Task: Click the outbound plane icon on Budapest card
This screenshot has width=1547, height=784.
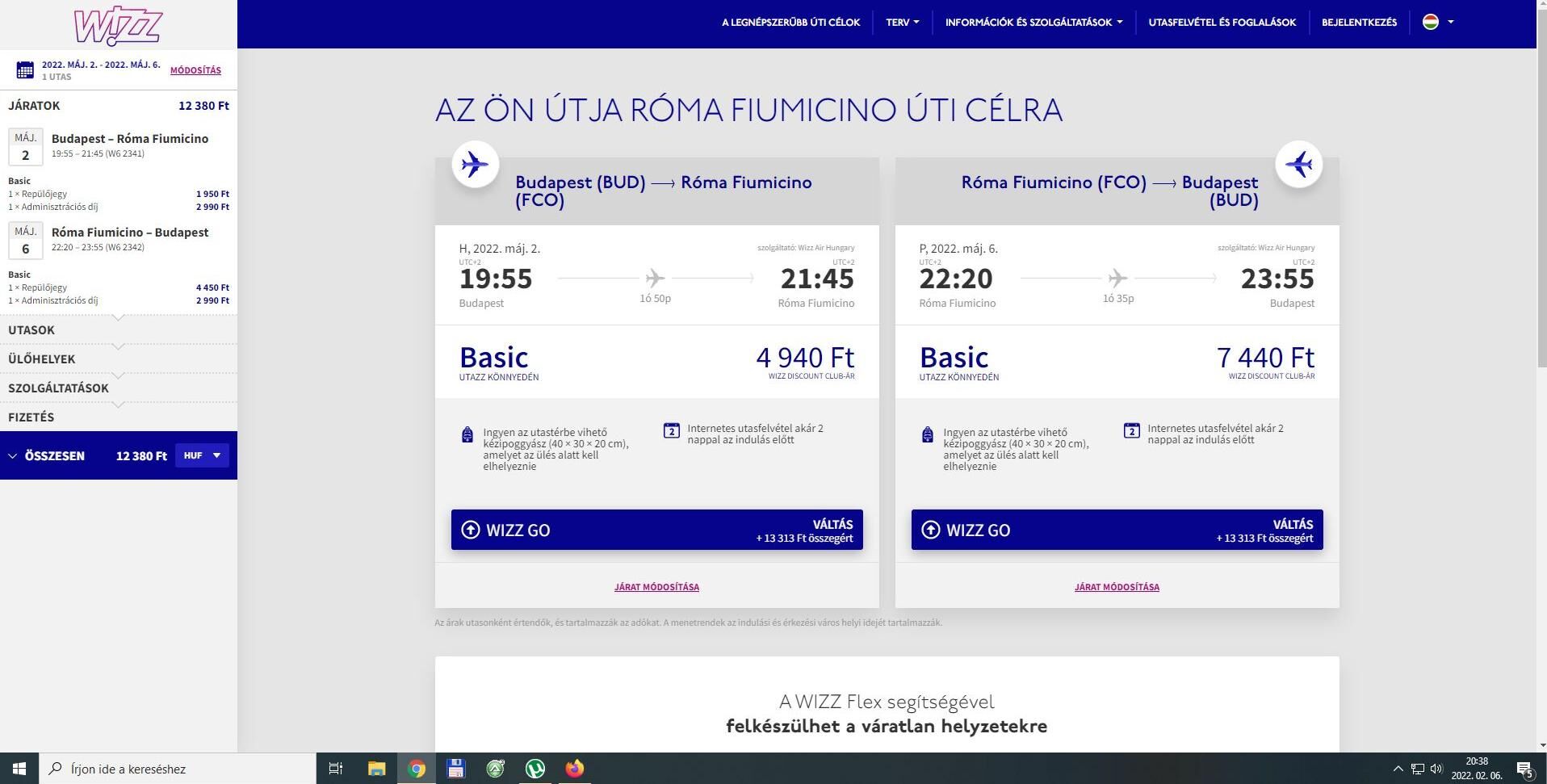Action: (475, 165)
